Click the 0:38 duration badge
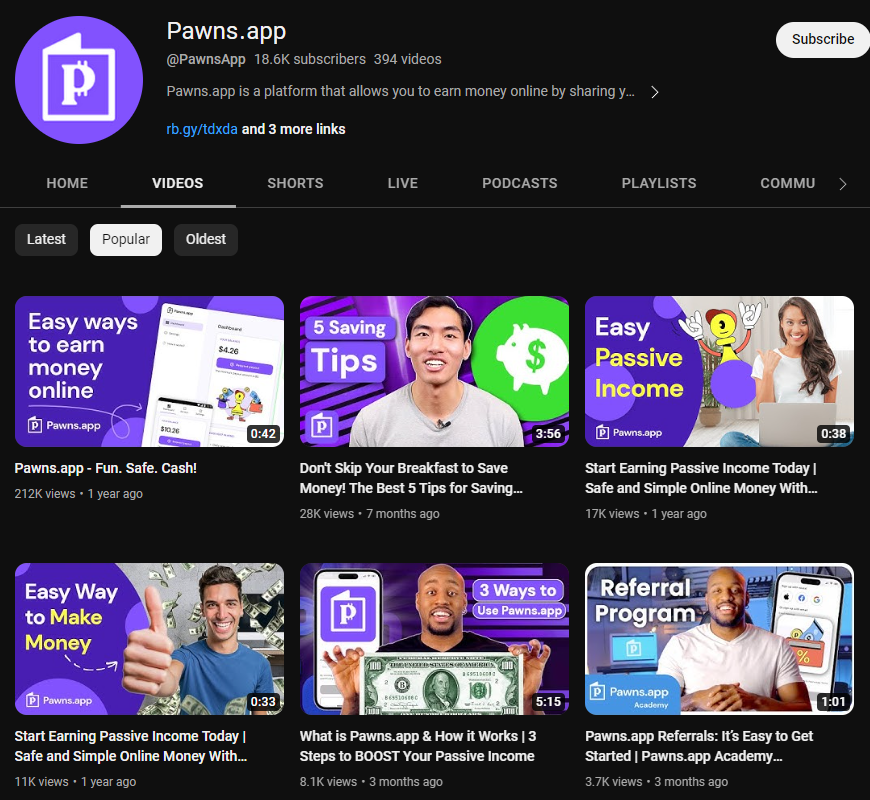Viewport: 870px width, 800px height. (833, 434)
